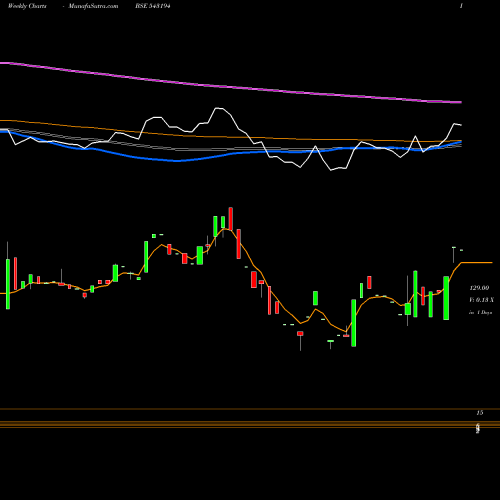Click the 'BSE 543194' symbol text
Image resolution: width=500 pixels, height=500 pixels.
coord(153,6)
